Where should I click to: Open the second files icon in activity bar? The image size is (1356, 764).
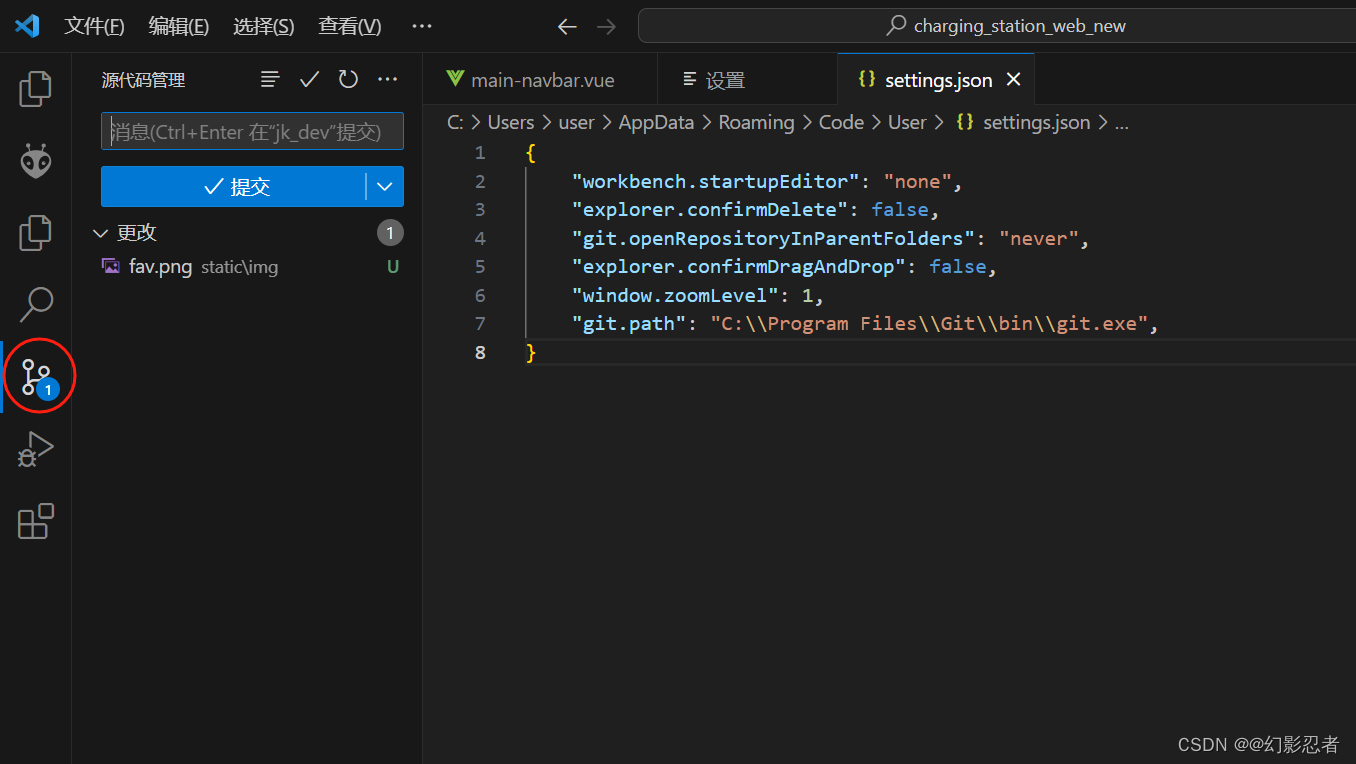pyautogui.click(x=36, y=232)
